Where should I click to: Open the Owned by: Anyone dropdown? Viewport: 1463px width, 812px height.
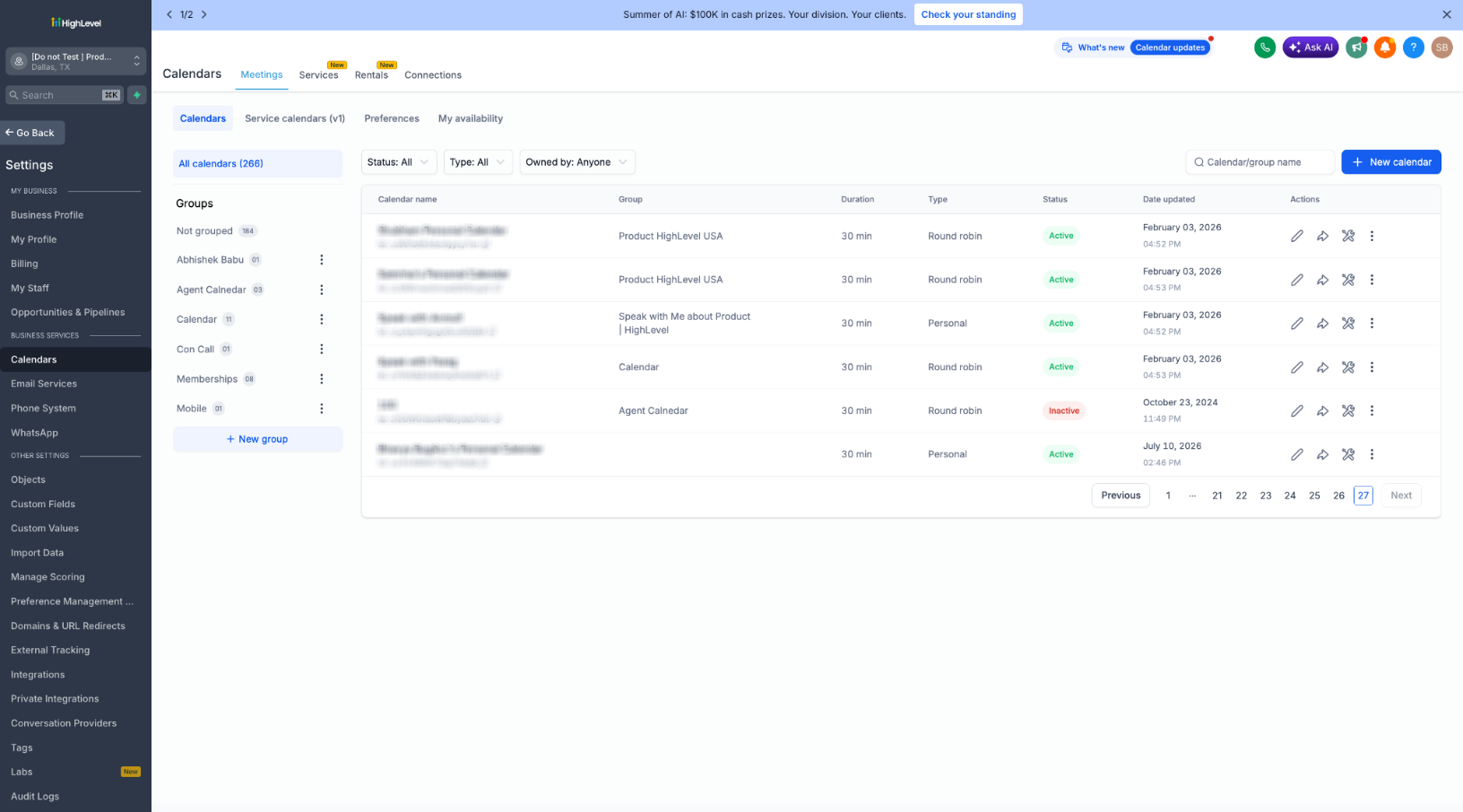pos(577,162)
